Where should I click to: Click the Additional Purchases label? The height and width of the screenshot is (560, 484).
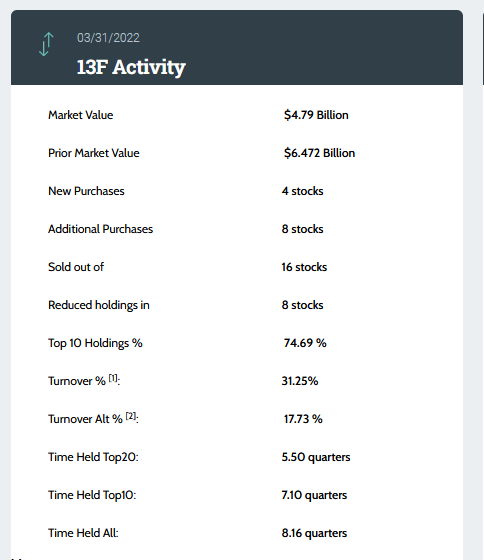tap(100, 229)
